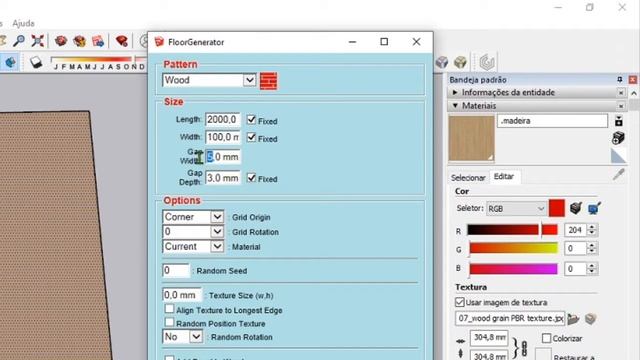
Task: Click the texture aspect ratio lock chain icon
Action: click(524, 348)
